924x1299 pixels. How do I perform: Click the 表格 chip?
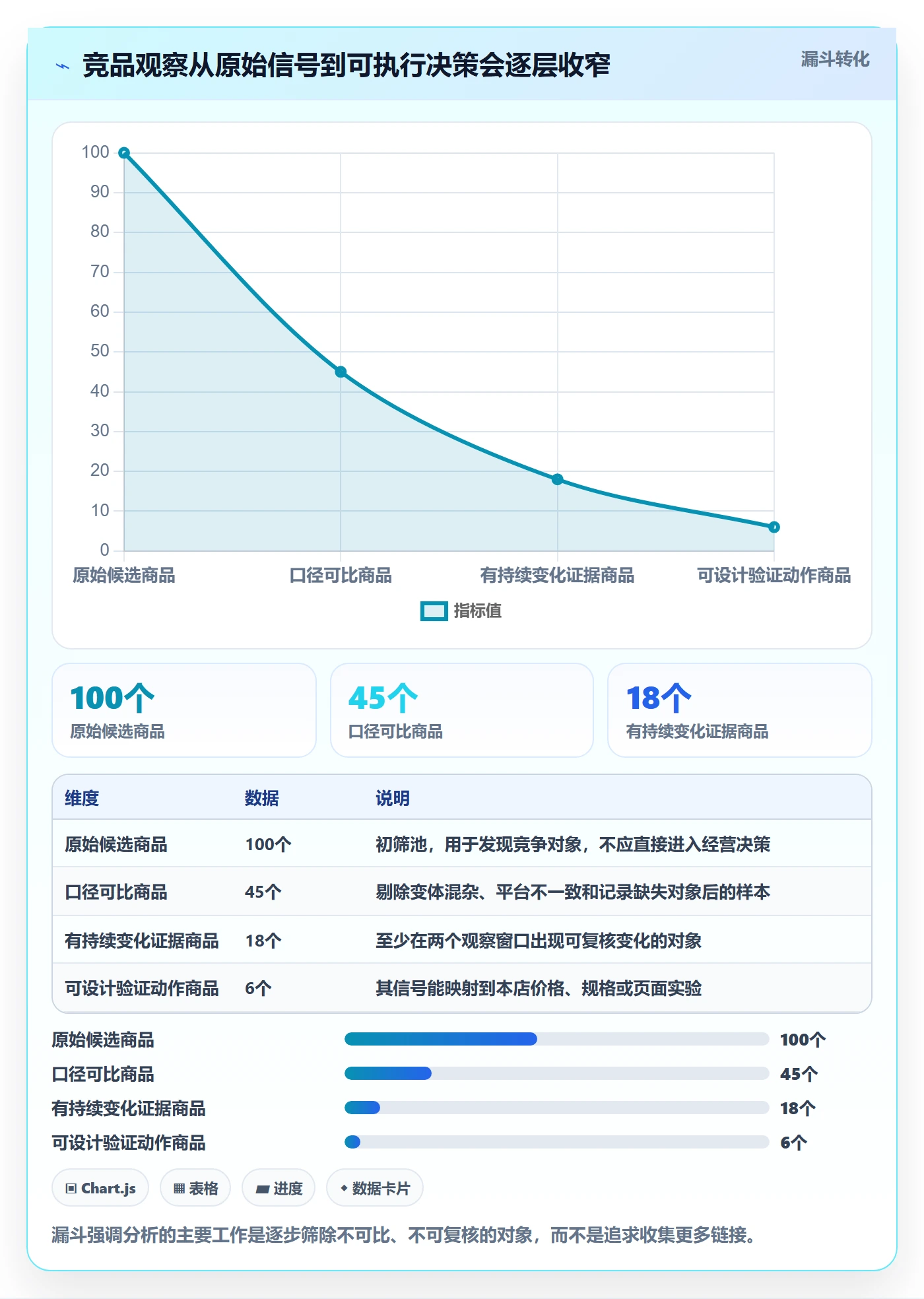click(195, 1188)
